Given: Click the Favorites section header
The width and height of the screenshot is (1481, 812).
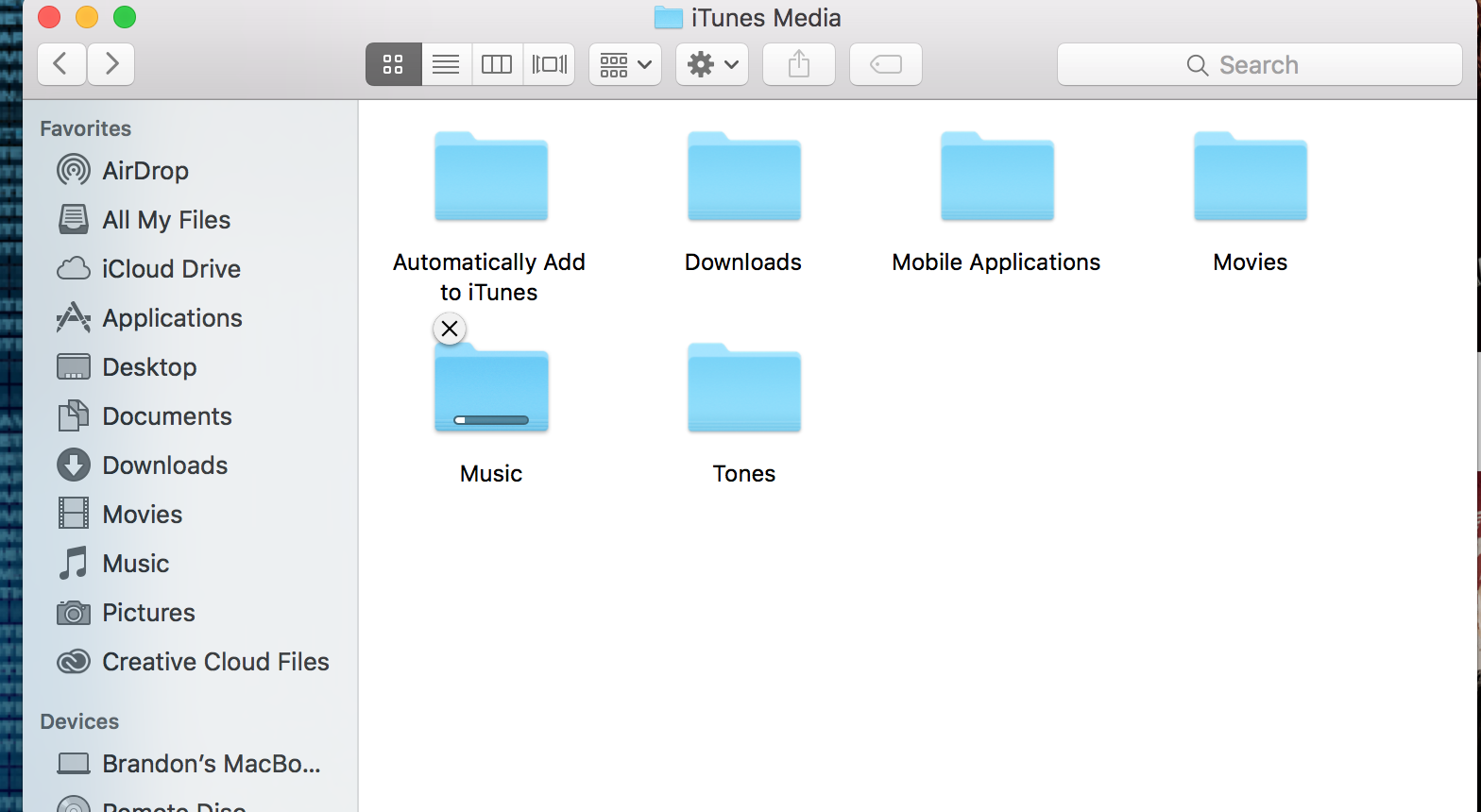Looking at the screenshot, I should click(x=86, y=128).
